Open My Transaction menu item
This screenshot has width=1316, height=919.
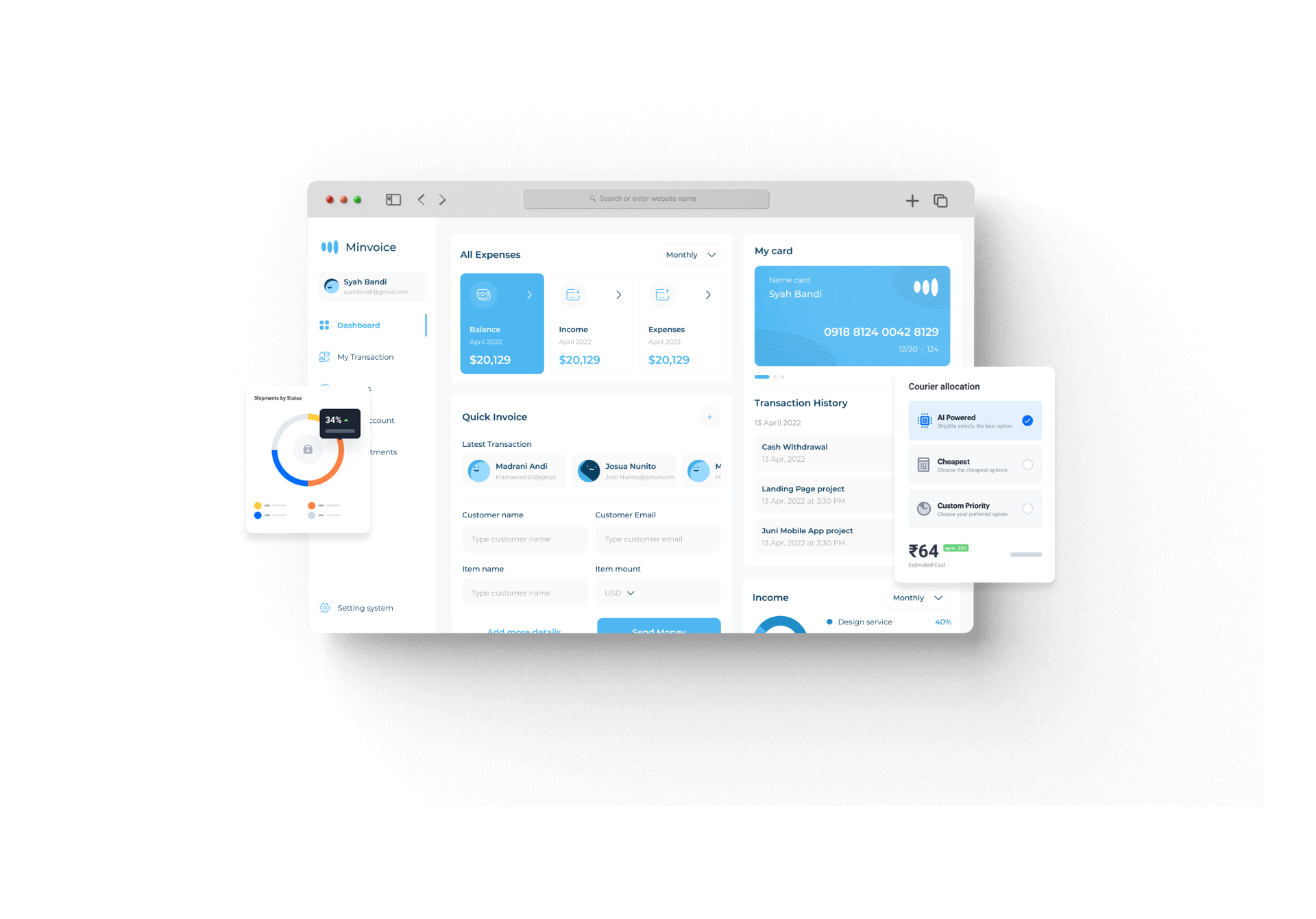(365, 356)
